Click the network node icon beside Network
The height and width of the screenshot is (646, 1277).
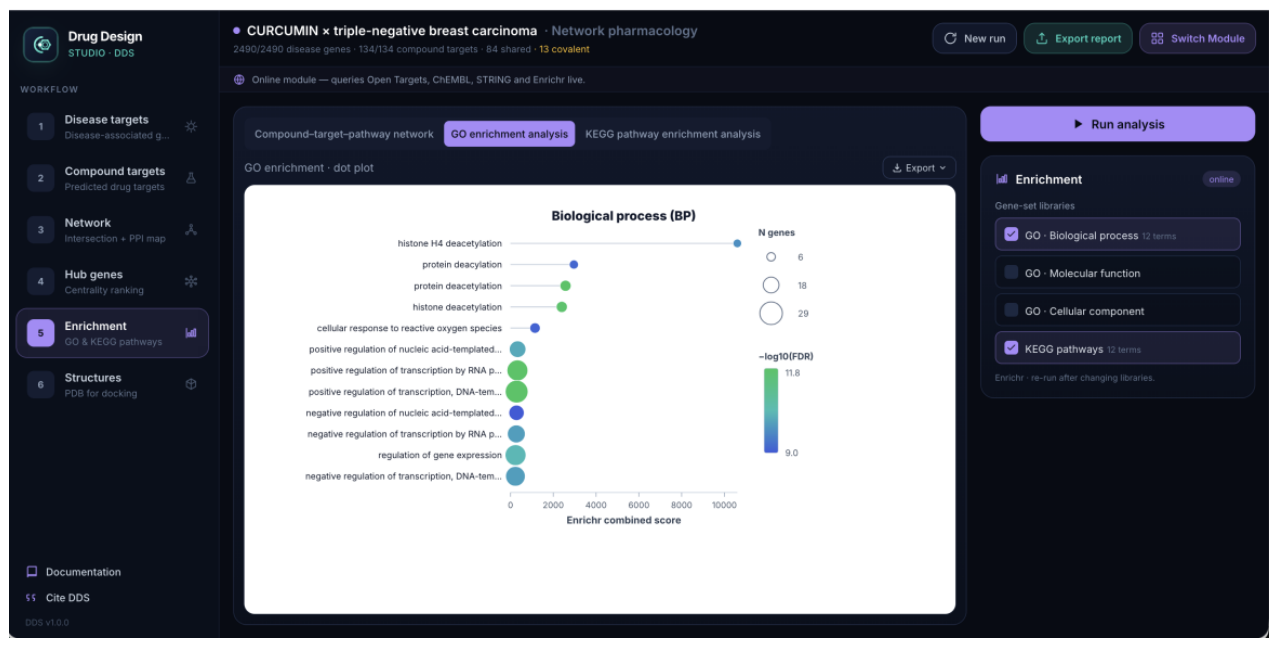191,229
